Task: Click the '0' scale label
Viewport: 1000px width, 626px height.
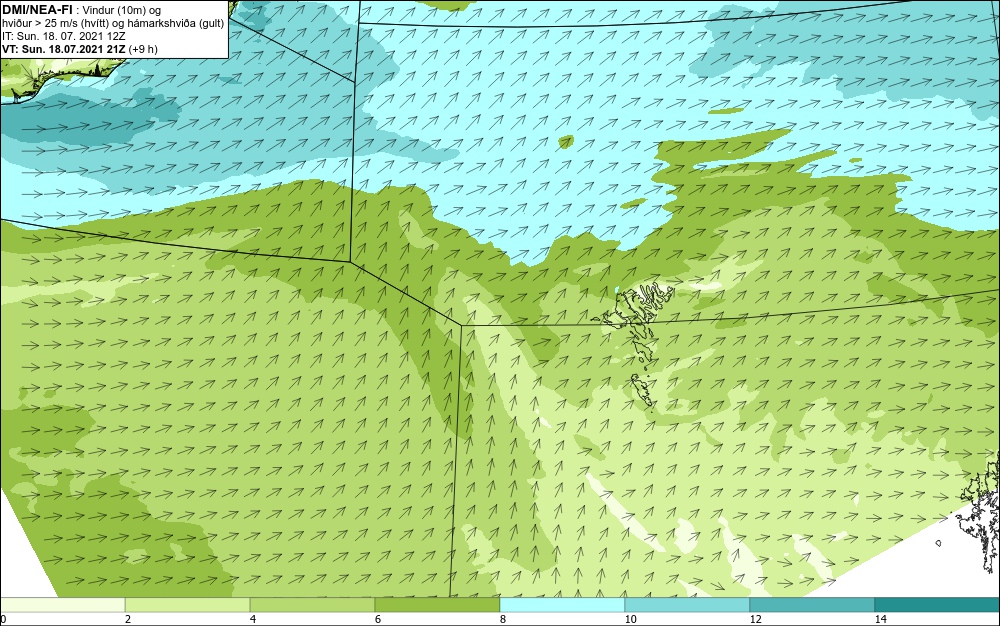Action: click(3, 619)
